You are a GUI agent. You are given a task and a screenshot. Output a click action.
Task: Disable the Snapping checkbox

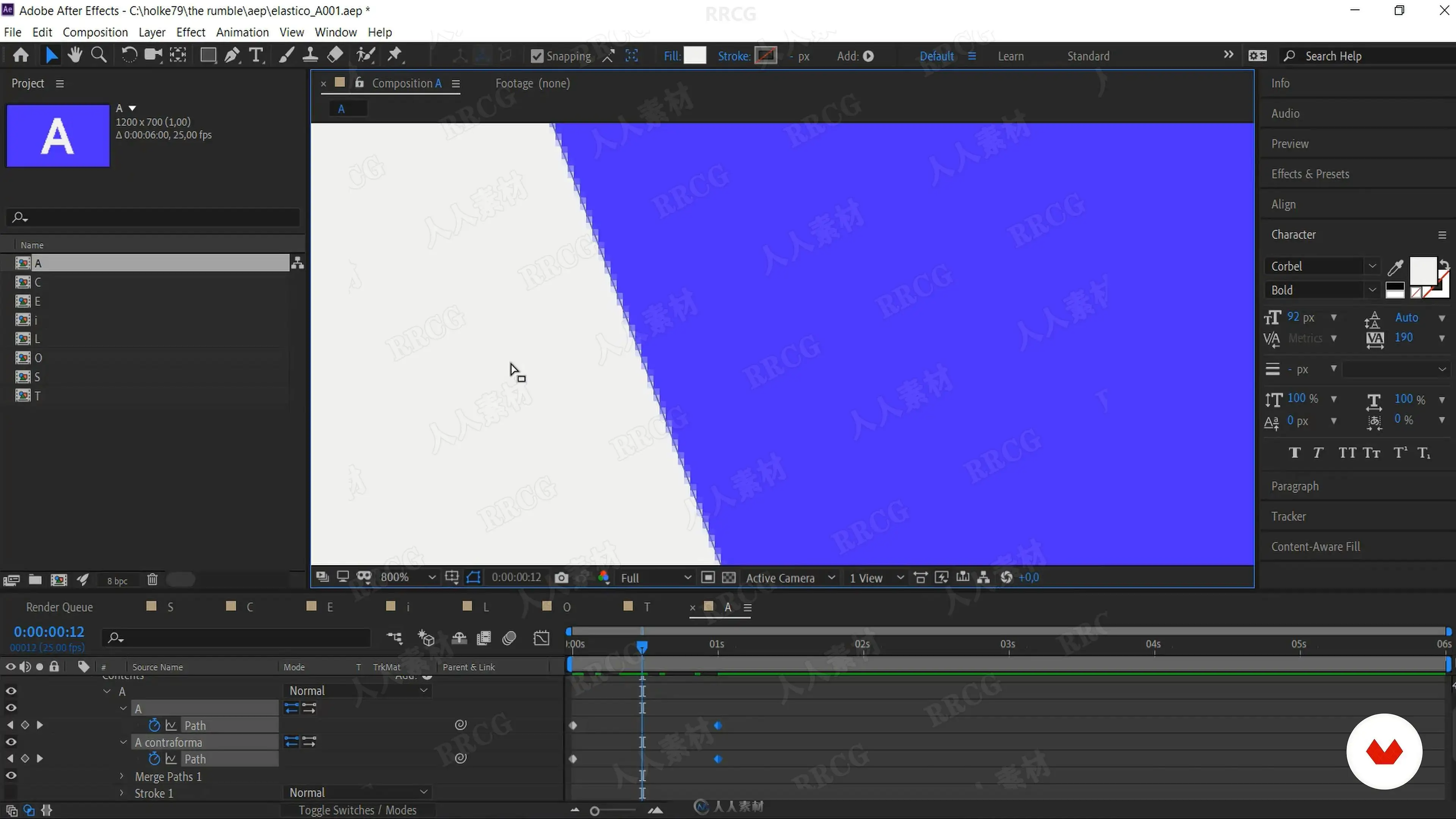pos(537,56)
